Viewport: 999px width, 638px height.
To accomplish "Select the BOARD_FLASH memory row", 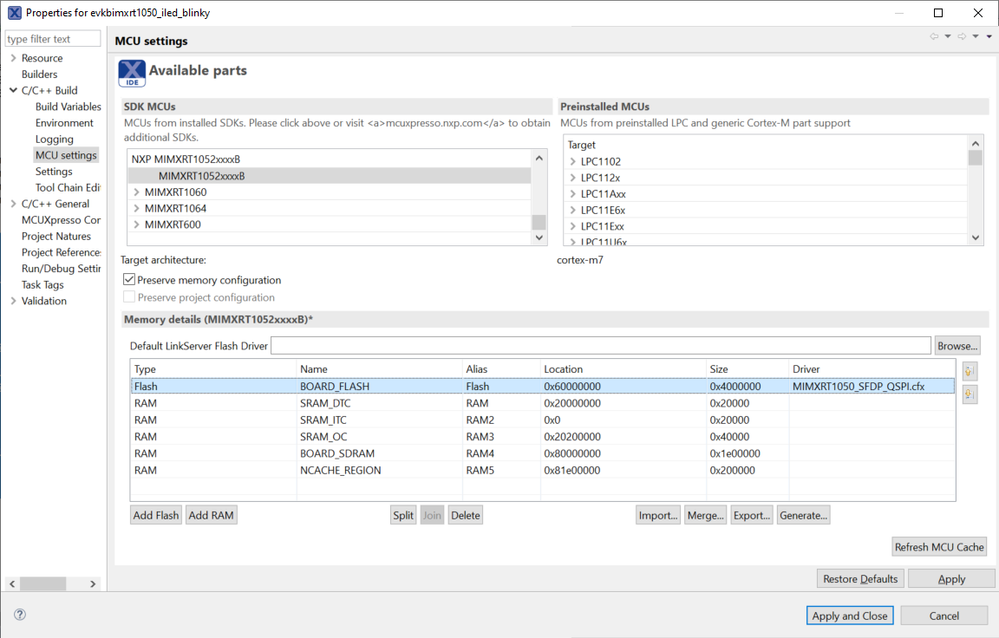I will click(x=543, y=386).
